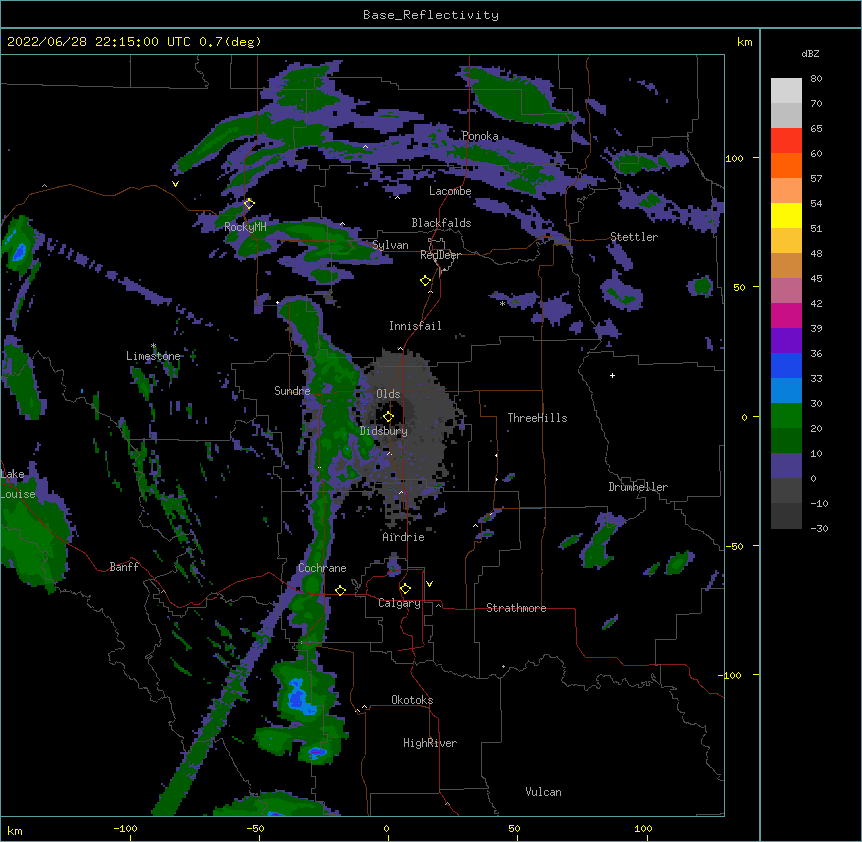Click the RedDeer city label
862x842 pixels.
point(440,255)
